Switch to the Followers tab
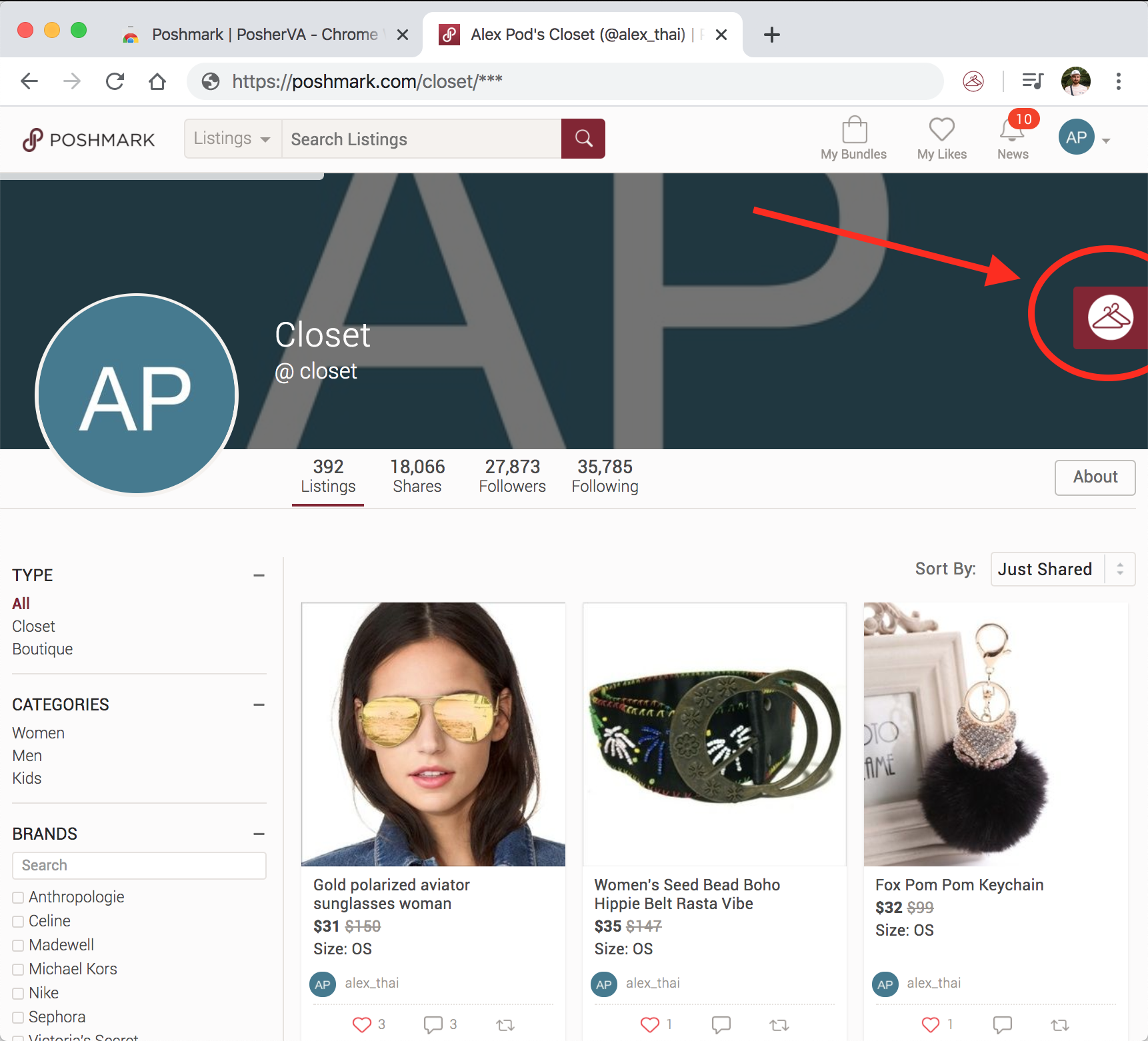Screen dimensions: 1148x1041 [512, 477]
